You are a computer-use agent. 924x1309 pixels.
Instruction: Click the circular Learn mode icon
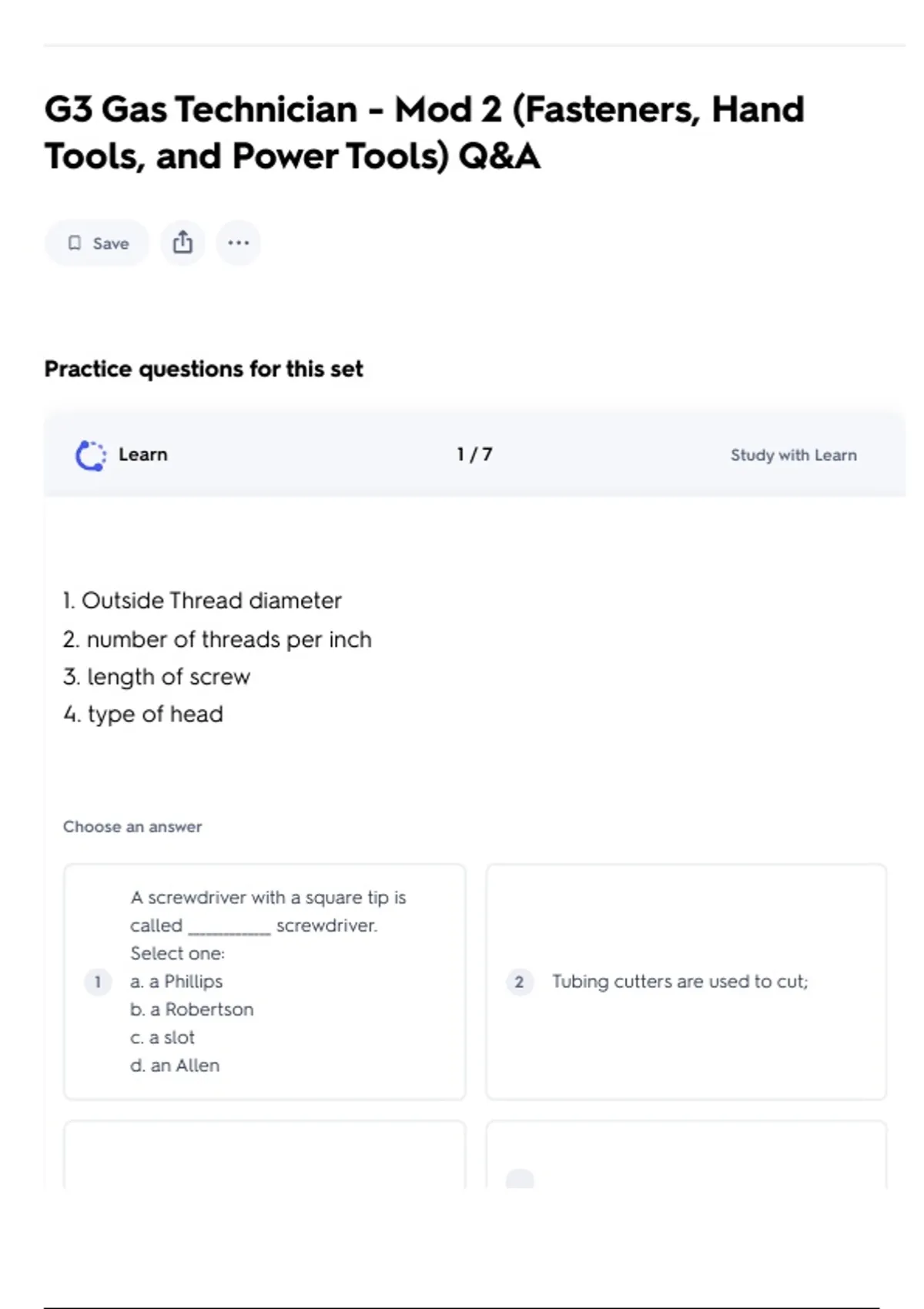tap(91, 455)
